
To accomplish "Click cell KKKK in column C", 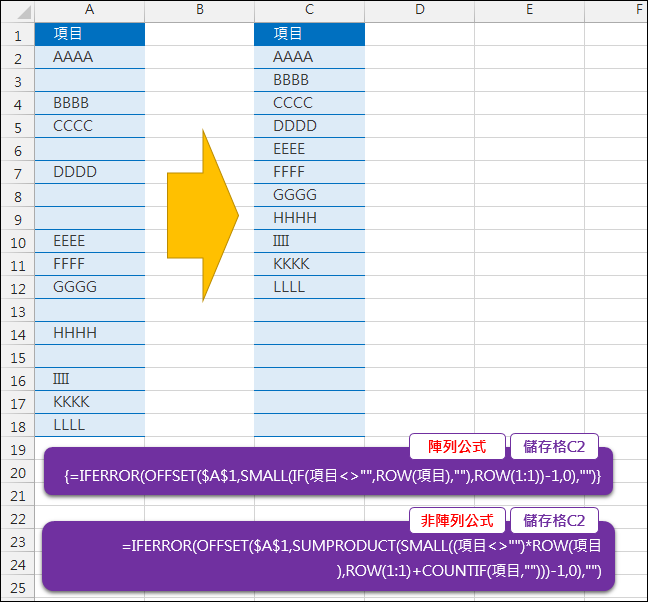I will pyautogui.click(x=310, y=264).
